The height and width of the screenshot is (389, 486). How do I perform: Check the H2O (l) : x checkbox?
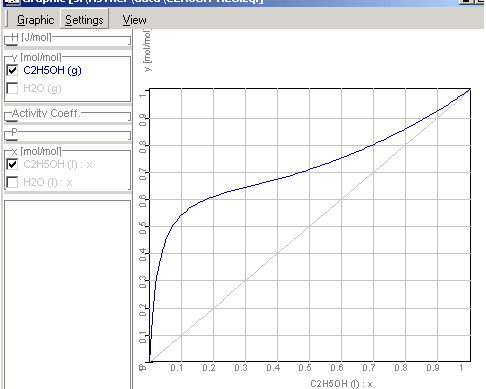point(12,182)
